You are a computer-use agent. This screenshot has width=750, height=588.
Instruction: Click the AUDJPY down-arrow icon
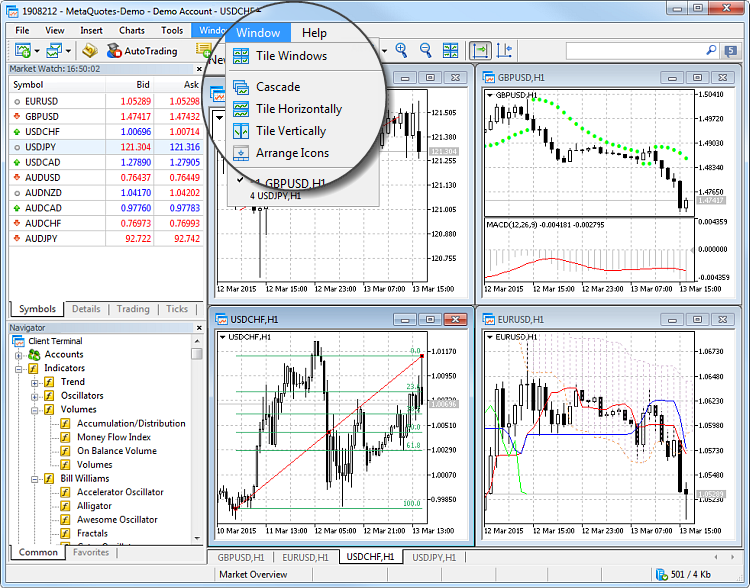tap(17, 238)
